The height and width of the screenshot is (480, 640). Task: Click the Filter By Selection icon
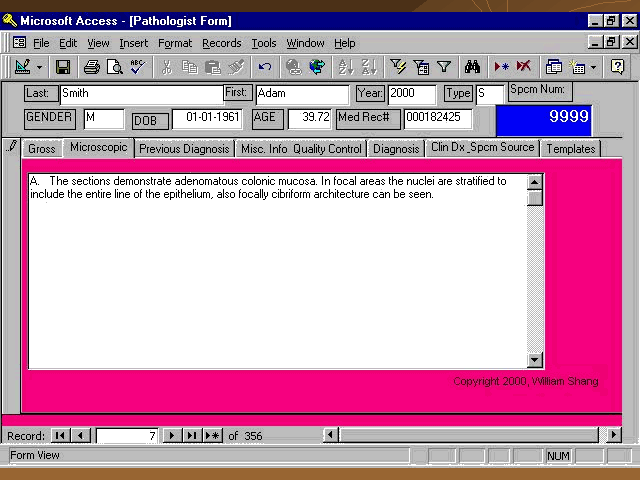click(398, 67)
